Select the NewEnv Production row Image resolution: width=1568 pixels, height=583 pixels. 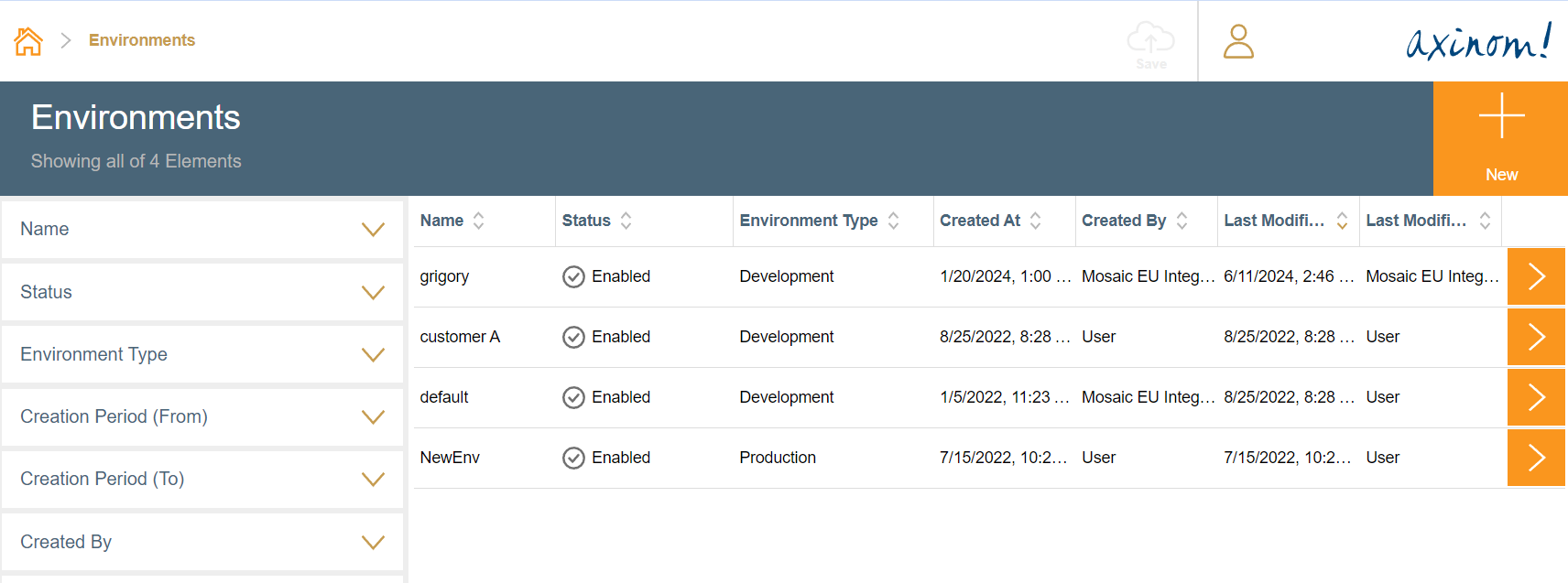click(x=777, y=458)
